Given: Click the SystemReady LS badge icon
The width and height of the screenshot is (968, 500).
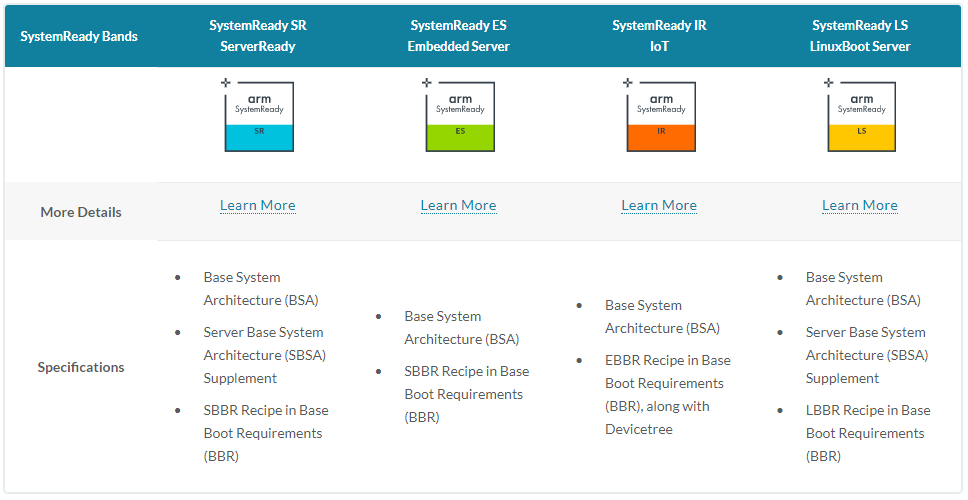Looking at the screenshot, I should tap(861, 115).
